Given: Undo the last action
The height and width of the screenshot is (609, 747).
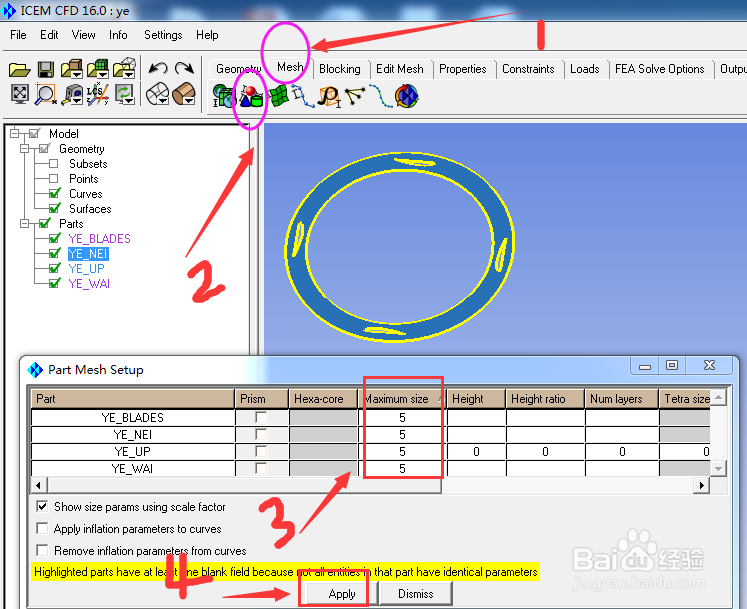Looking at the screenshot, I should [158, 69].
